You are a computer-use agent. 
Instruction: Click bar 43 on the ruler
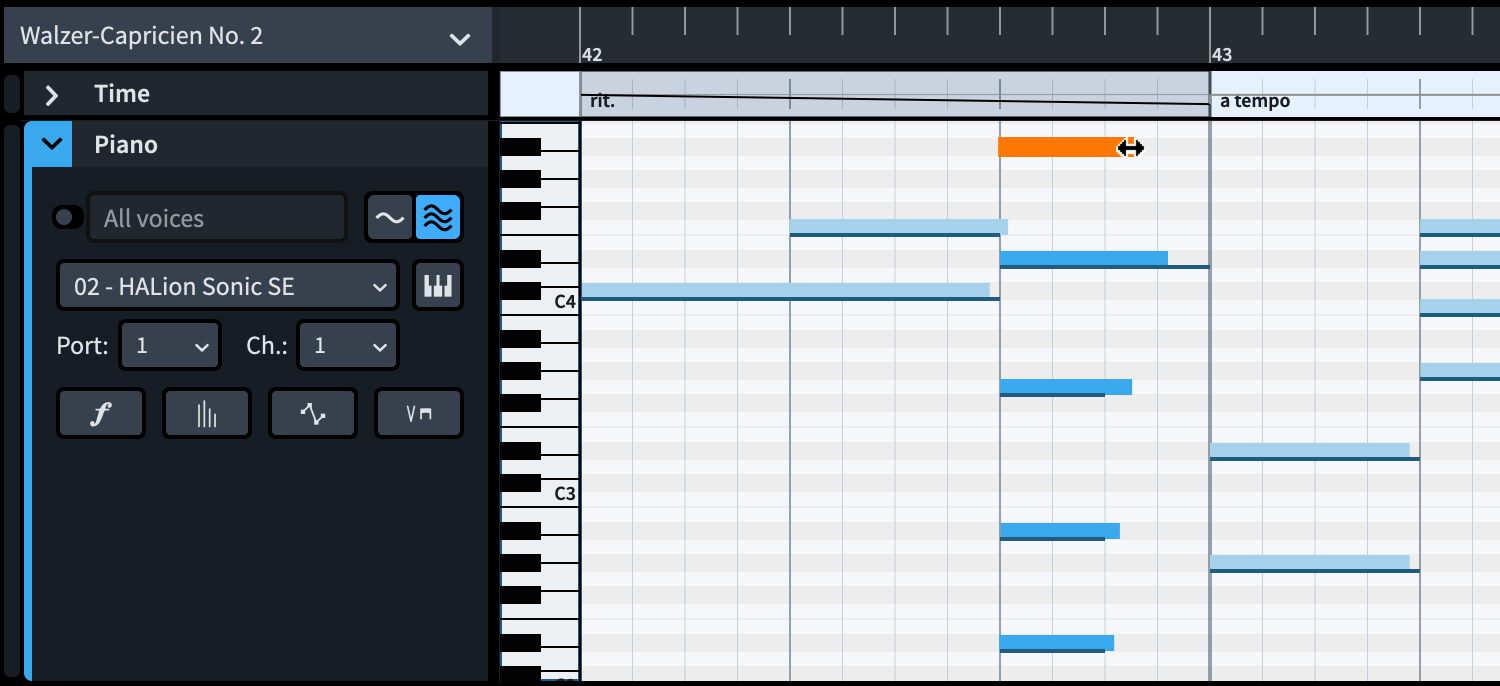[x=1222, y=55]
